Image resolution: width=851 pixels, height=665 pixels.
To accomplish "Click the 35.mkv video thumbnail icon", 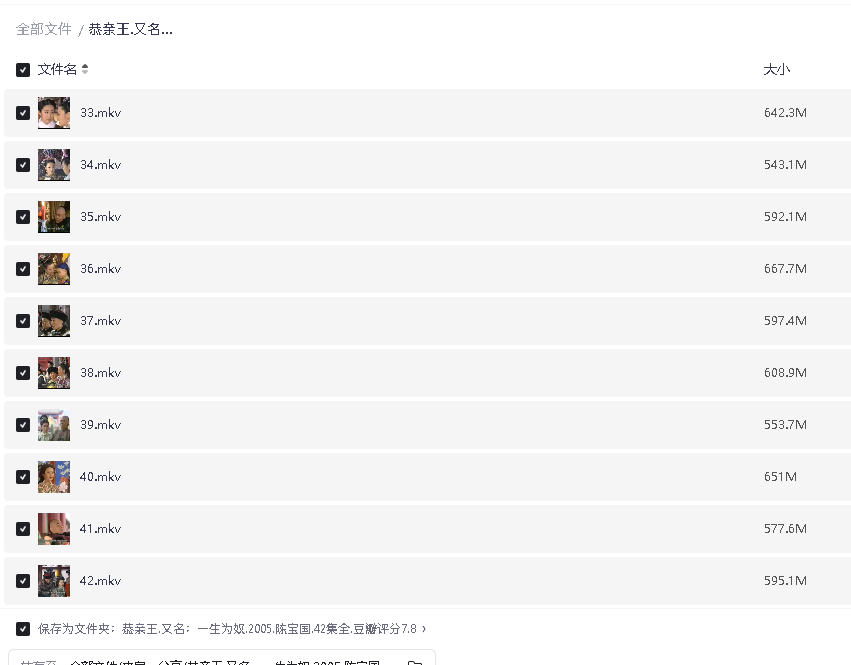I will (x=54, y=217).
